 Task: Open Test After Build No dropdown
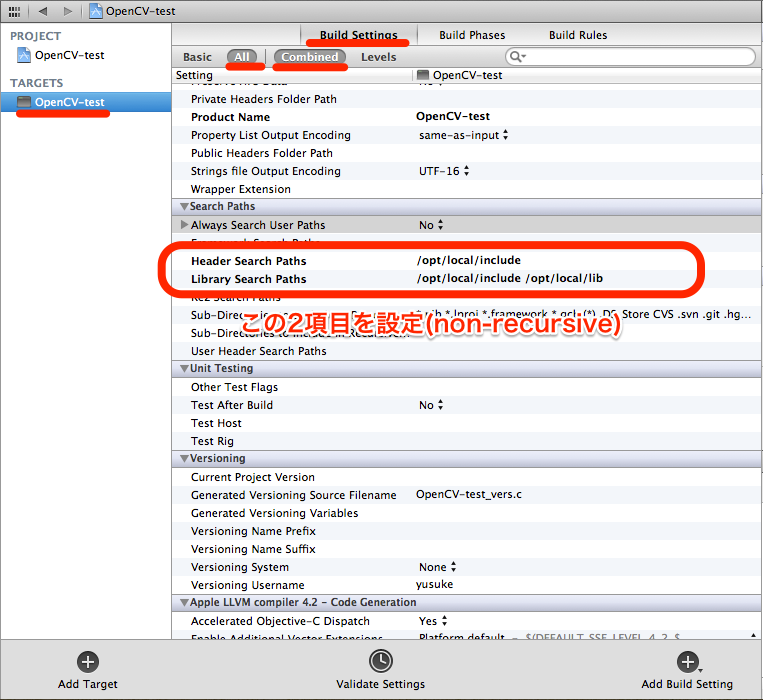point(431,405)
